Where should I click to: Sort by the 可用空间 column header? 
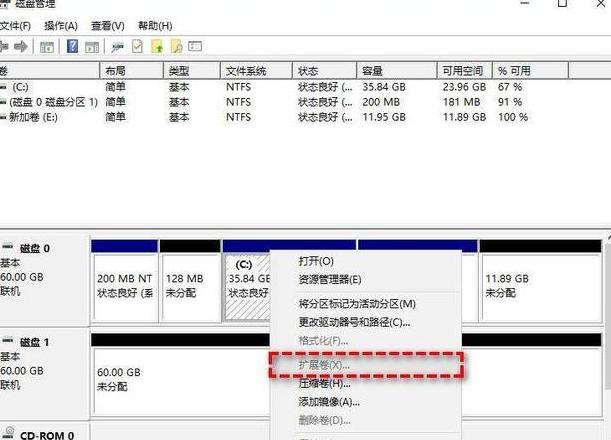pos(465,71)
